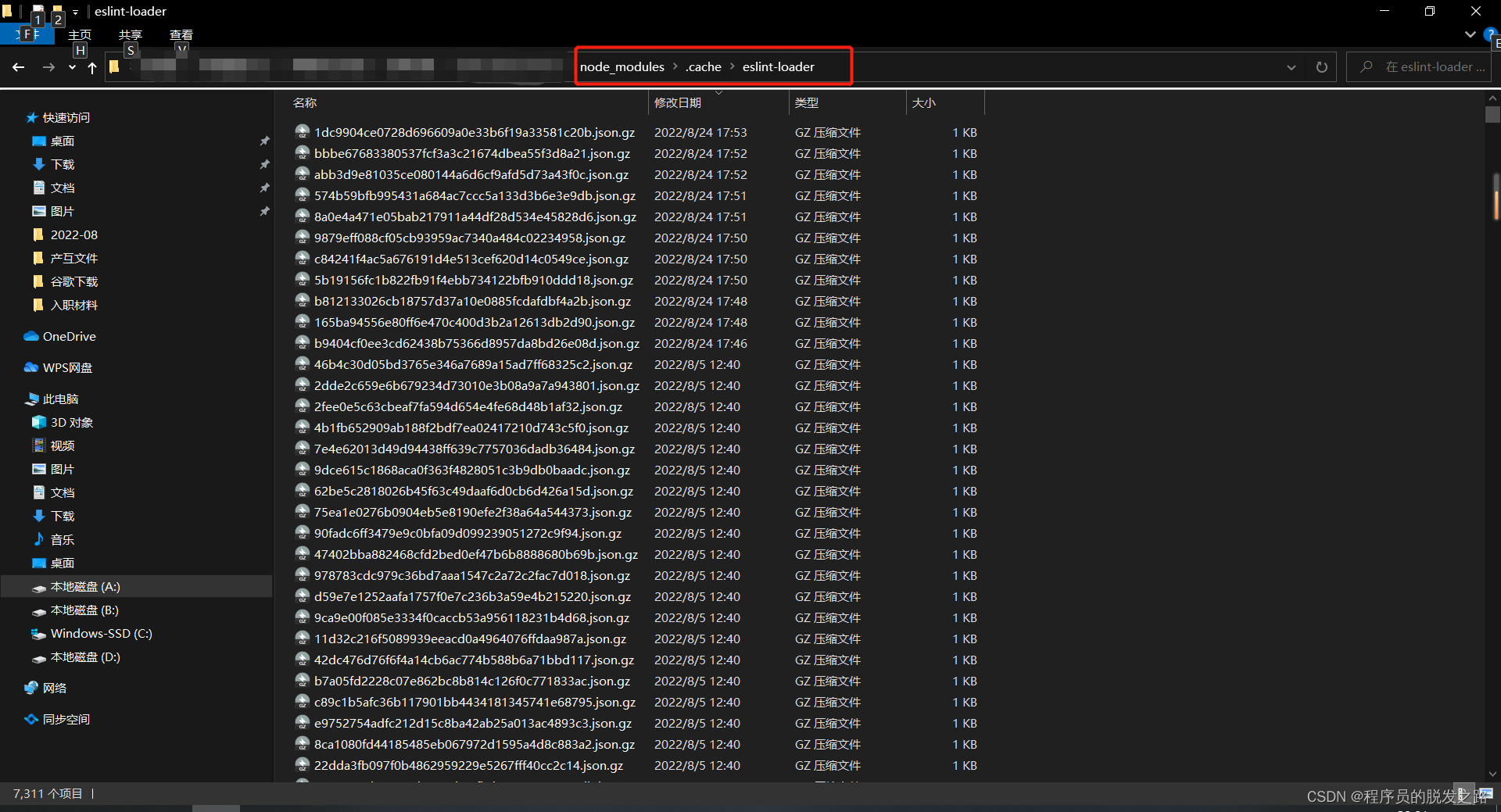This screenshot has height=812, width=1501.
Task: Unpin 桌面 via its pin icon
Action: click(264, 141)
